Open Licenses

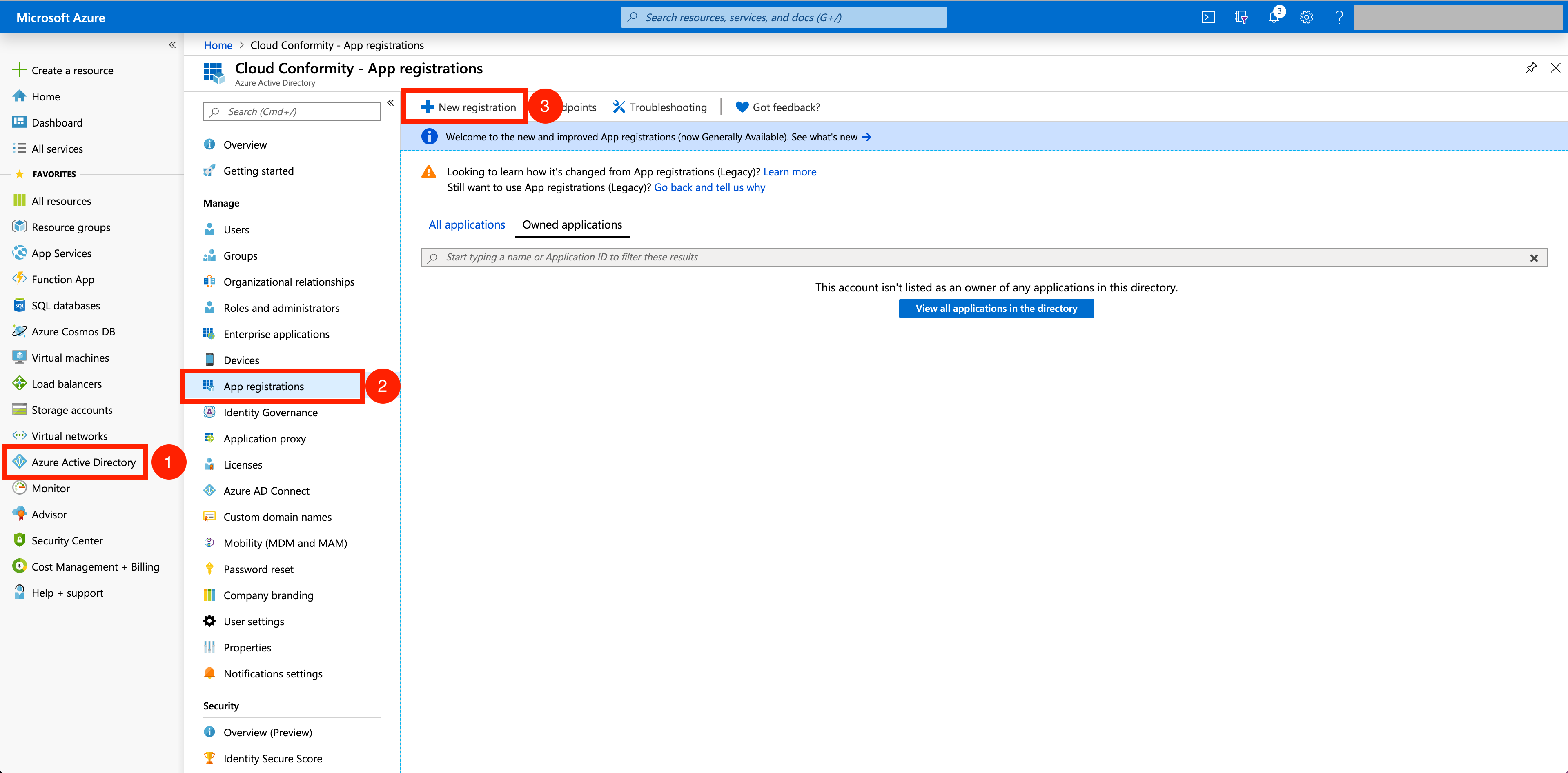pyautogui.click(x=233, y=464)
